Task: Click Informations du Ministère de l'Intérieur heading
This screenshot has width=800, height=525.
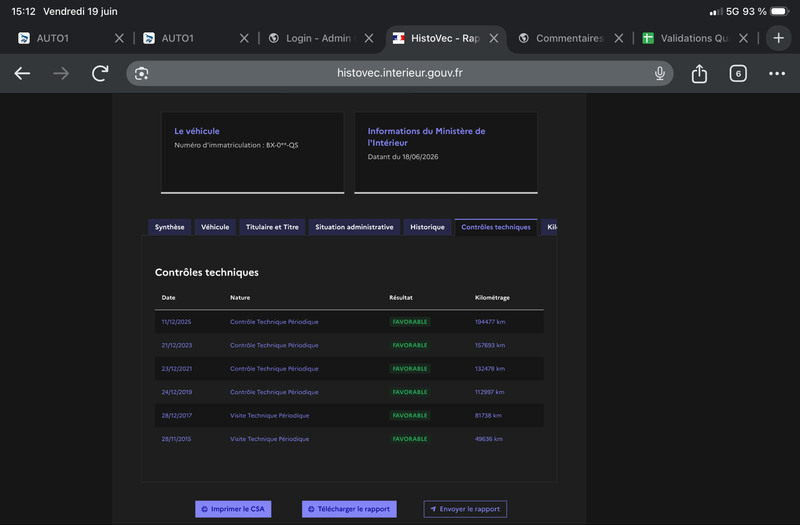Action: coord(427,137)
